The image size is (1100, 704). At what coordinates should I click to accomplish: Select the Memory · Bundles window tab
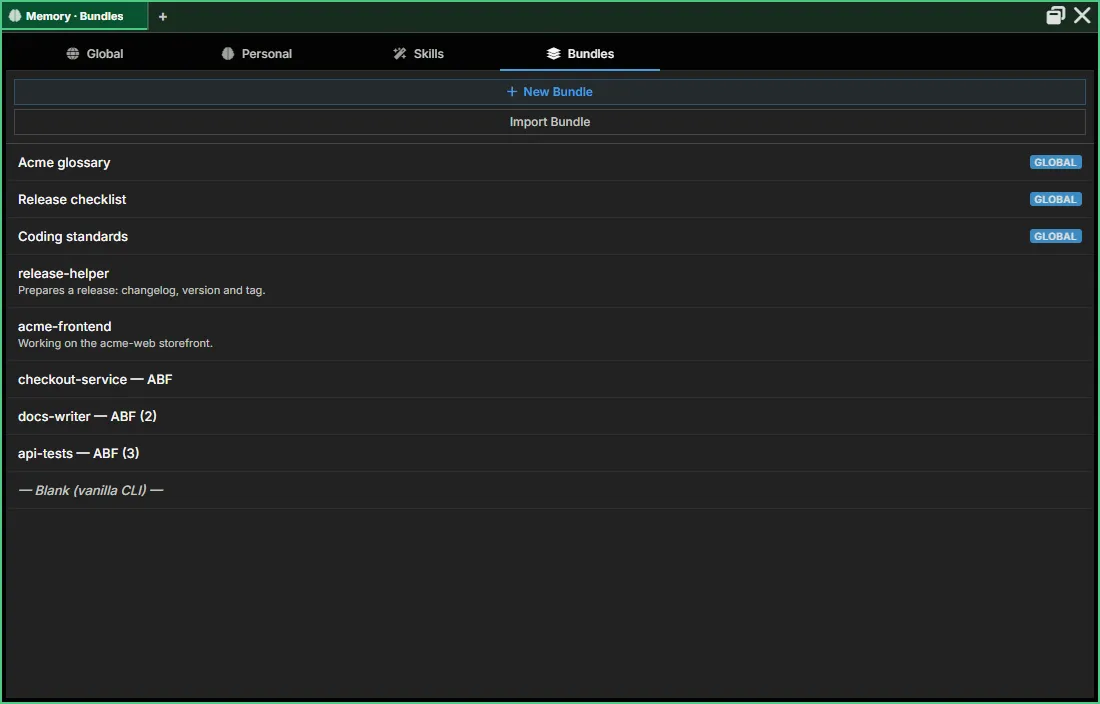click(x=74, y=16)
